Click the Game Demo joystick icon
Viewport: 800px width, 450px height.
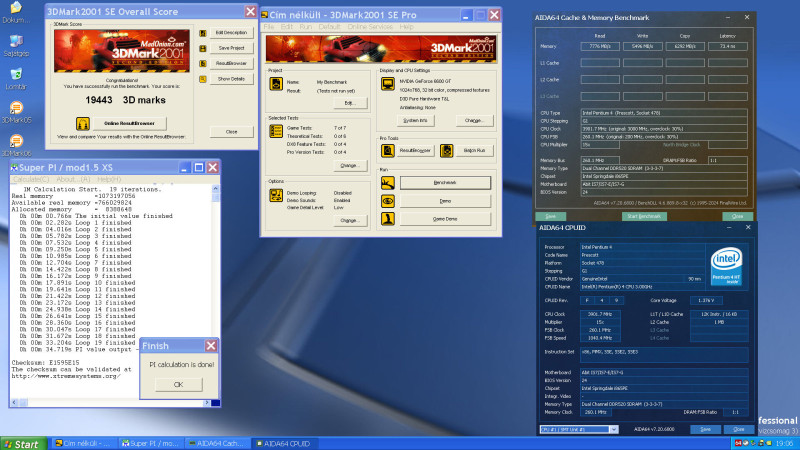388,219
